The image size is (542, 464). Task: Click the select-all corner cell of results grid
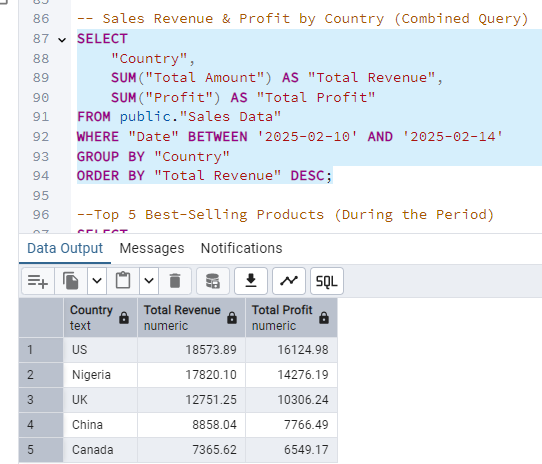tap(41, 317)
